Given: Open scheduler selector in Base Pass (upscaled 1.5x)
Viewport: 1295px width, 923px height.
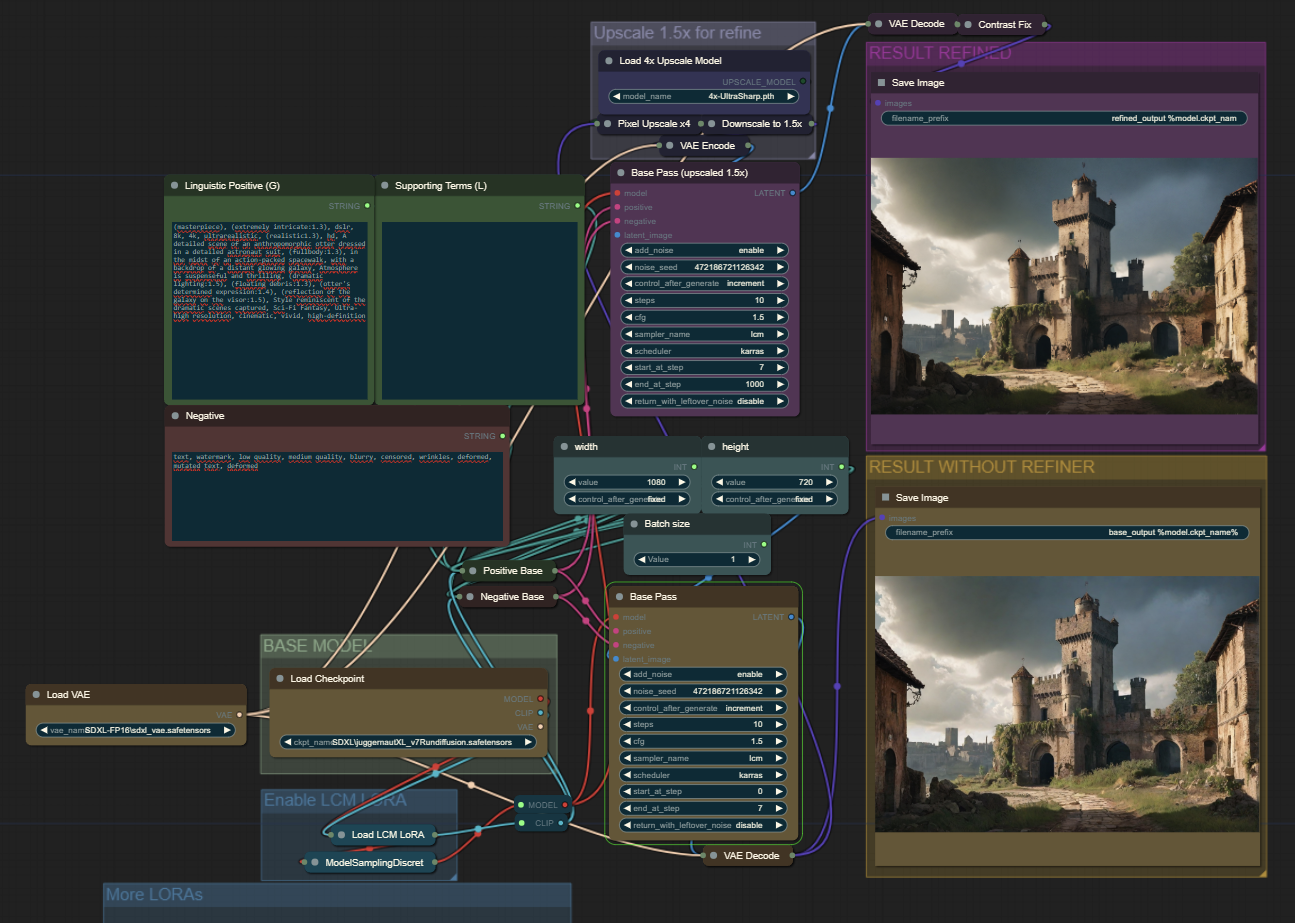Looking at the screenshot, I should point(704,351).
